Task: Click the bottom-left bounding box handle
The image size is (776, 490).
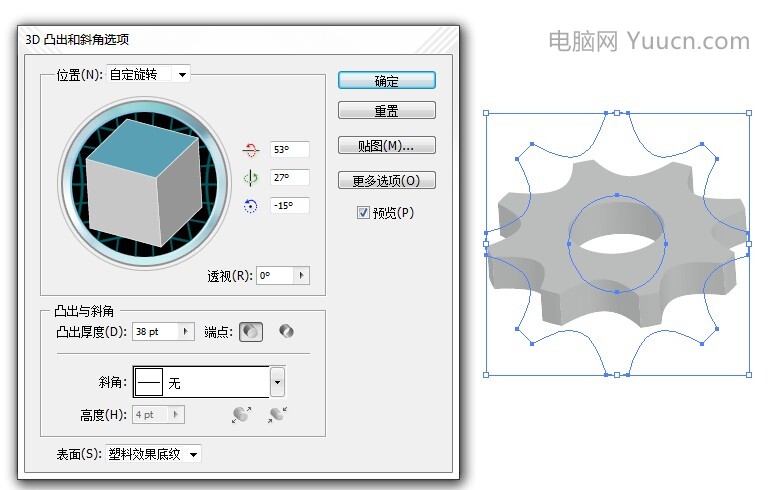Action: point(486,375)
